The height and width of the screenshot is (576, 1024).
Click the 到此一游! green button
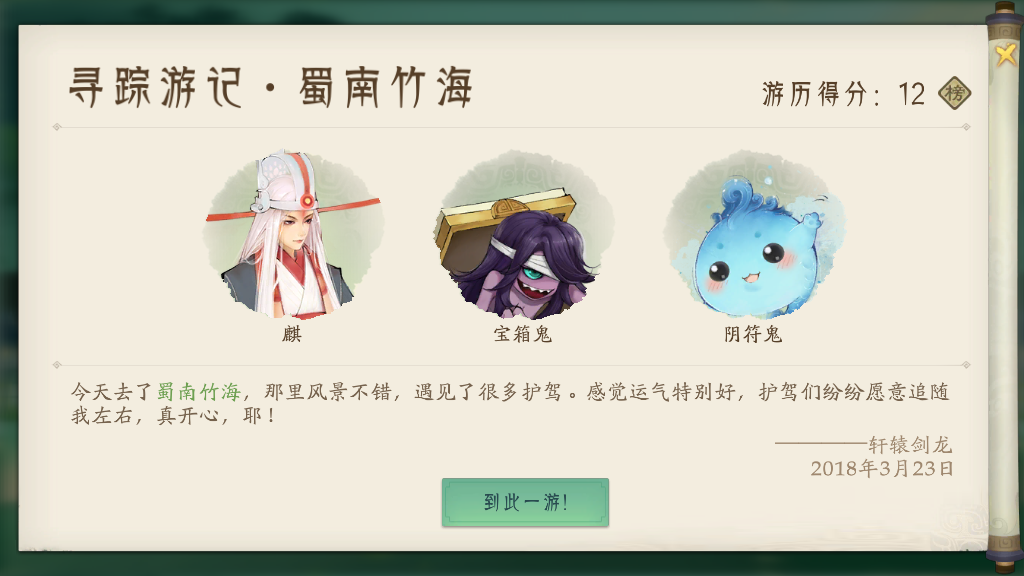[525, 502]
